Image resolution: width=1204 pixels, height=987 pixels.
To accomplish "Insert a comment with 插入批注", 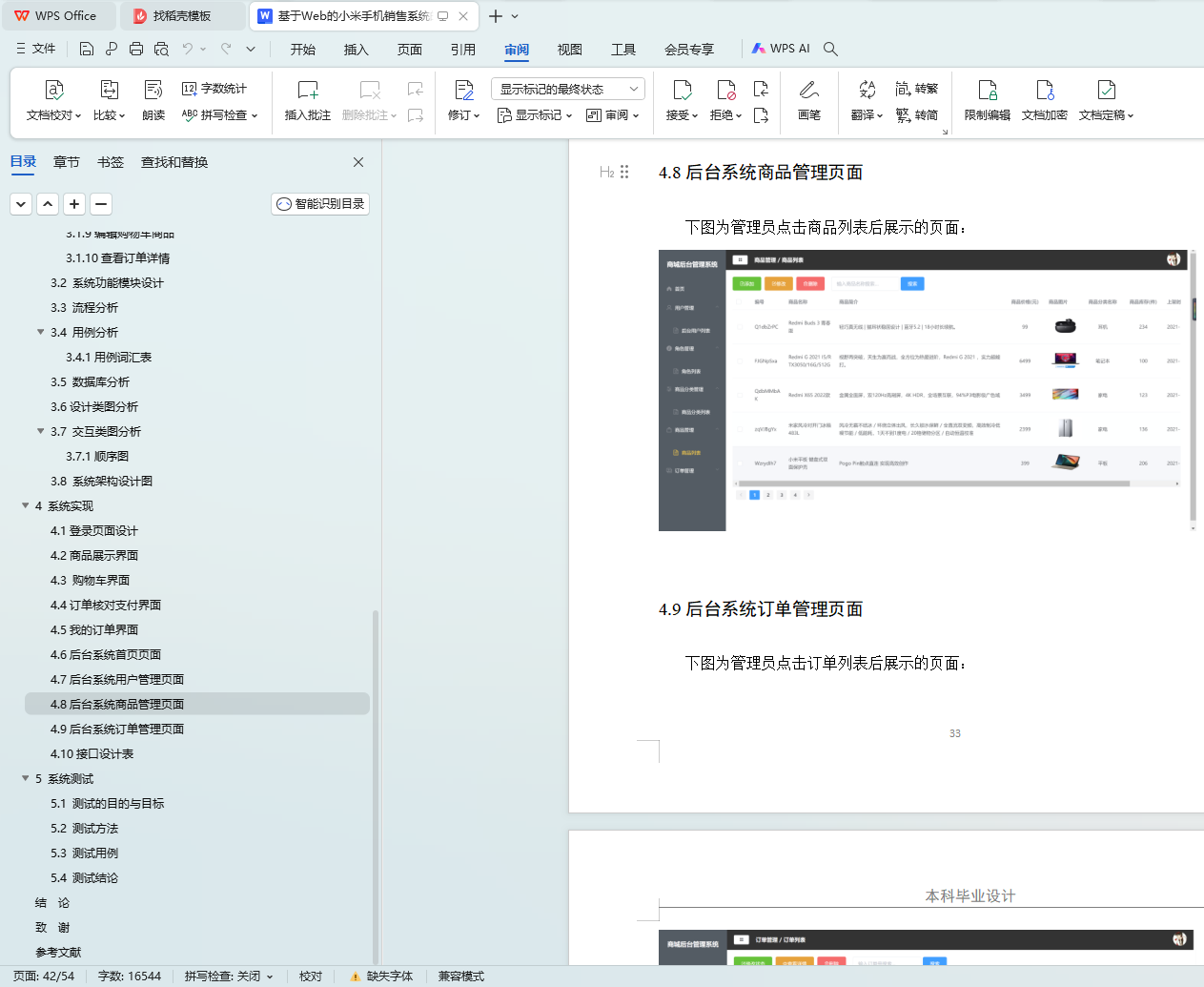I will click(x=307, y=101).
